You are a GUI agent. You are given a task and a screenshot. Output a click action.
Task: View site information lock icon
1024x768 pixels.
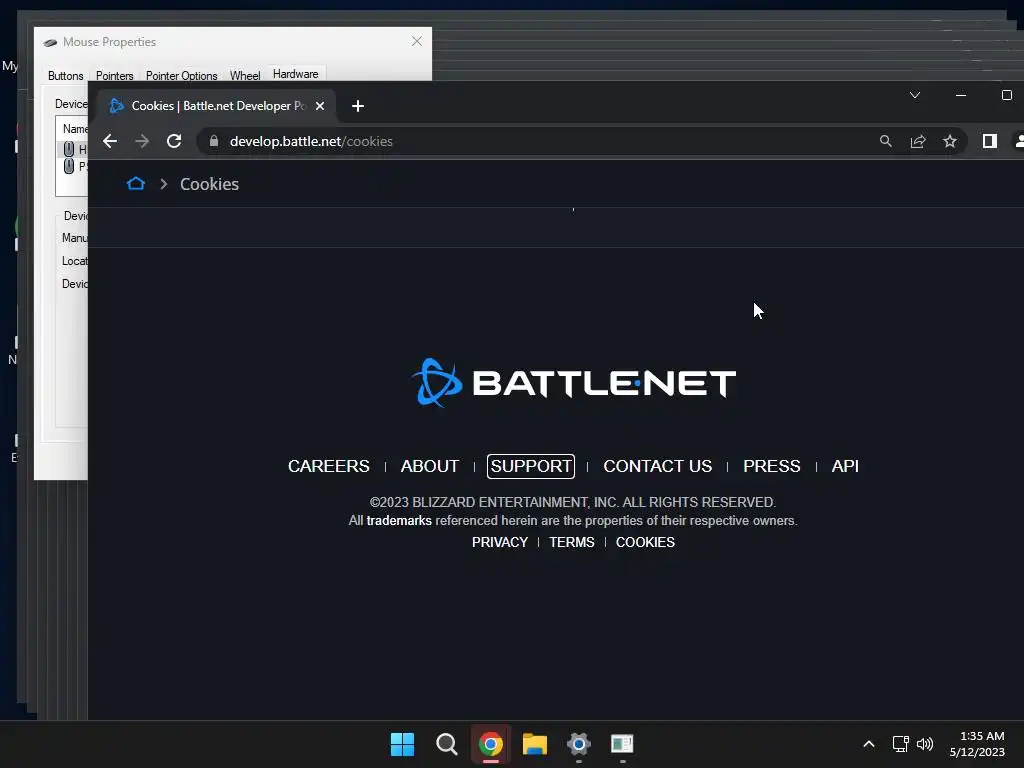click(214, 141)
